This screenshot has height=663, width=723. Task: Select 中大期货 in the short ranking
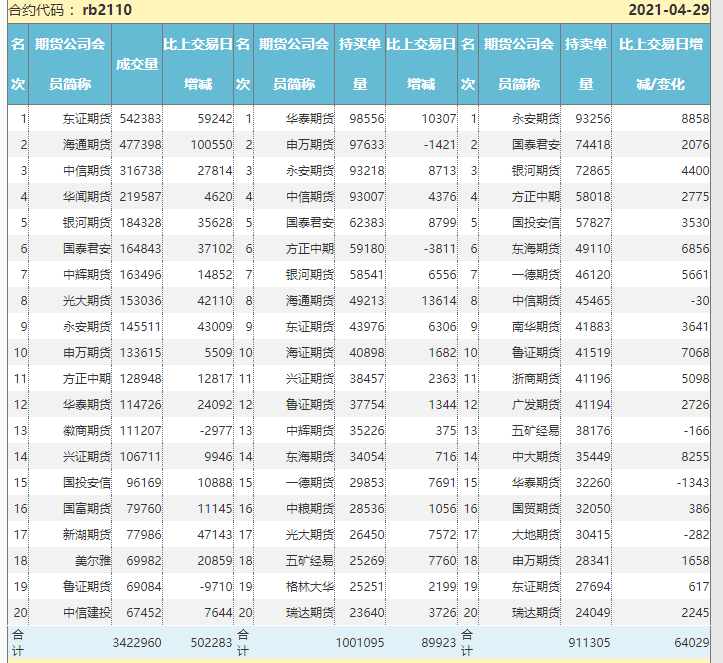535,457
